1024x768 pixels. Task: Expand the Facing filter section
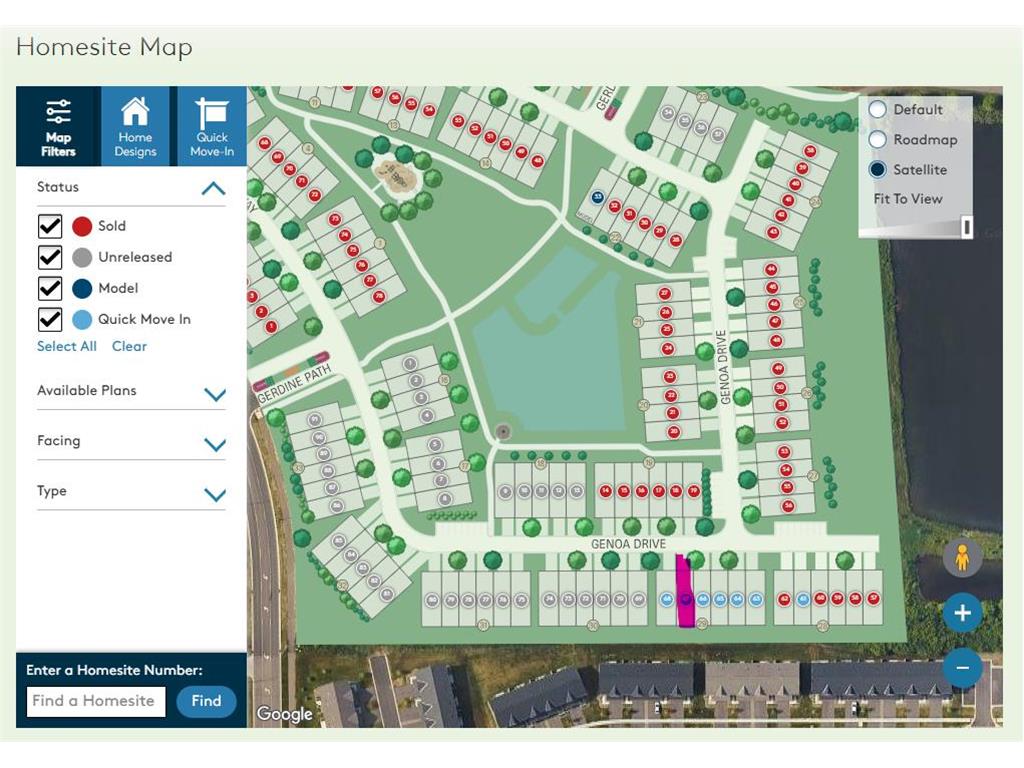tap(215, 445)
